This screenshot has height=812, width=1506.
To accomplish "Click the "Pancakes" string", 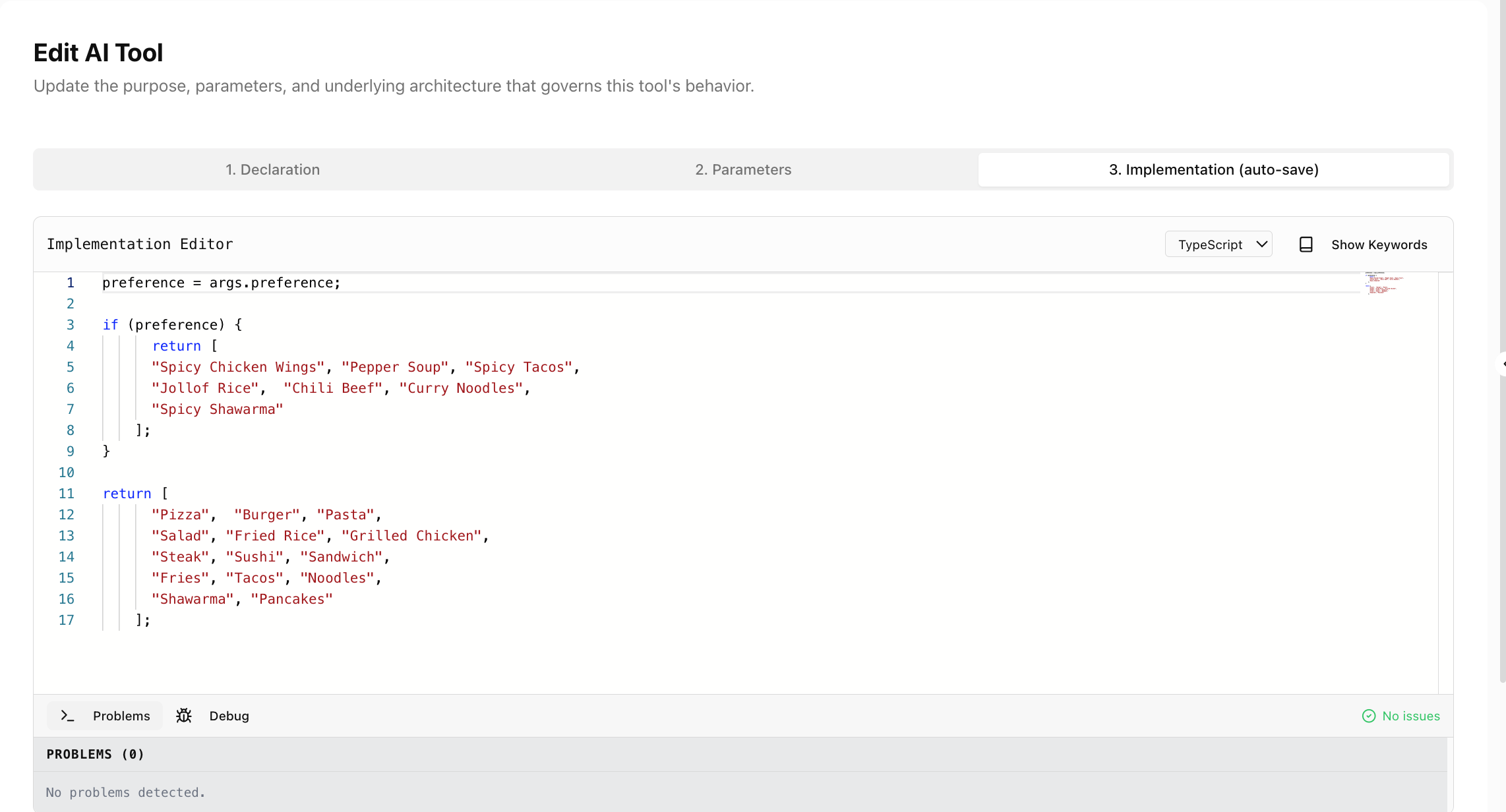I will point(292,599).
